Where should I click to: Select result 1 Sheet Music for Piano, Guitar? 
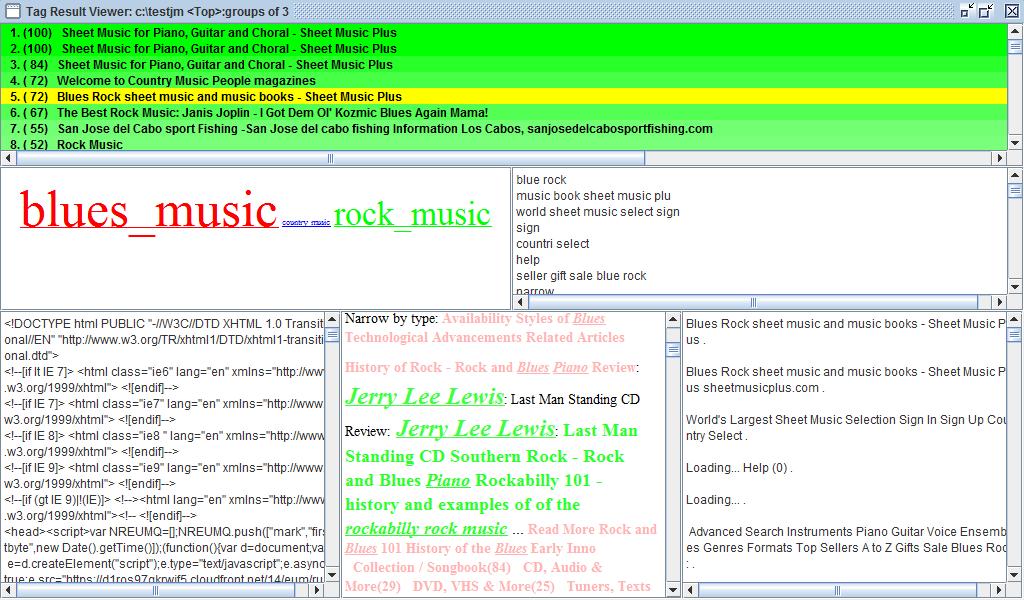pos(504,33)
